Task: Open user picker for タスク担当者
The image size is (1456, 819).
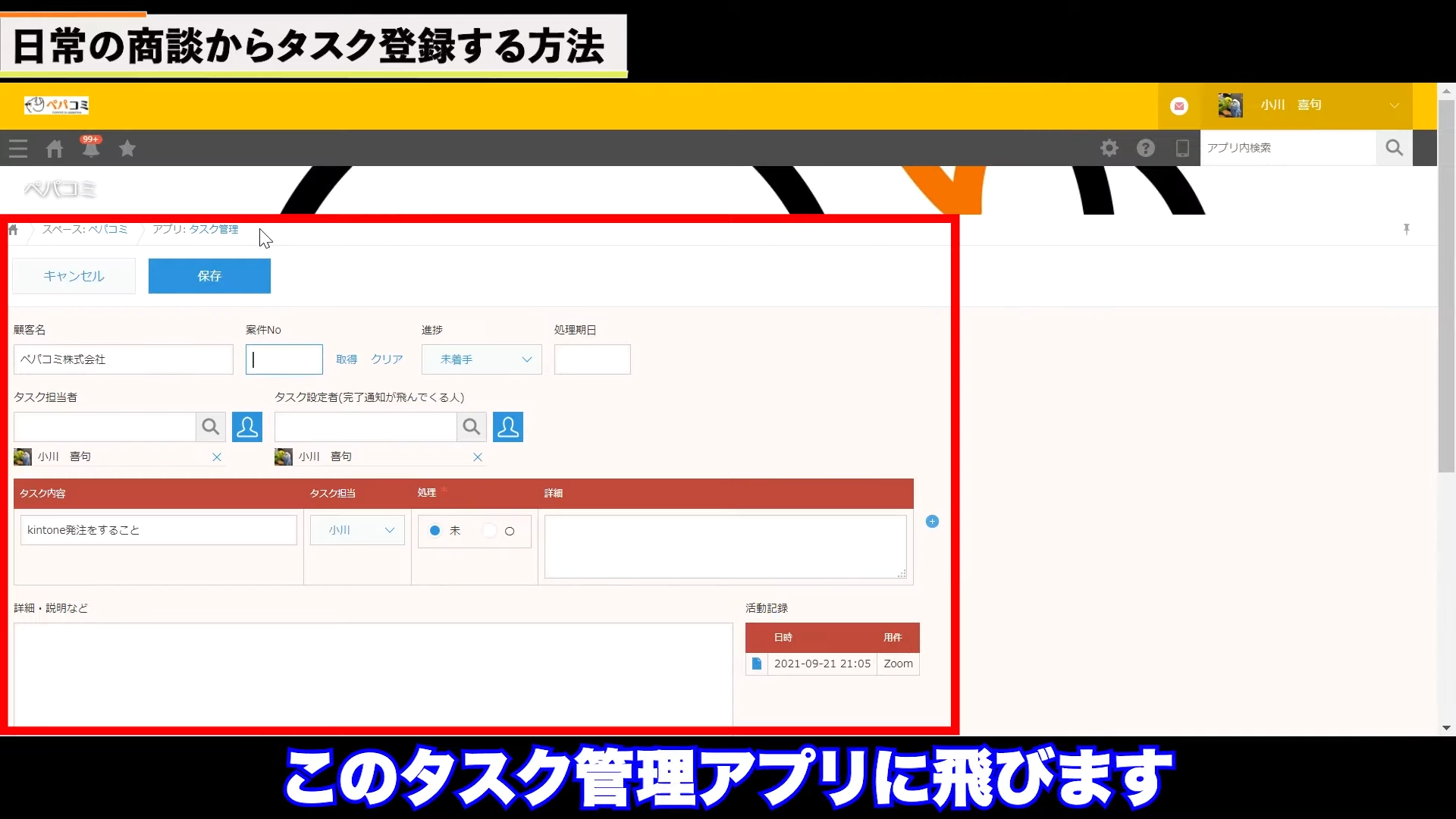Action: coord(247,427)
